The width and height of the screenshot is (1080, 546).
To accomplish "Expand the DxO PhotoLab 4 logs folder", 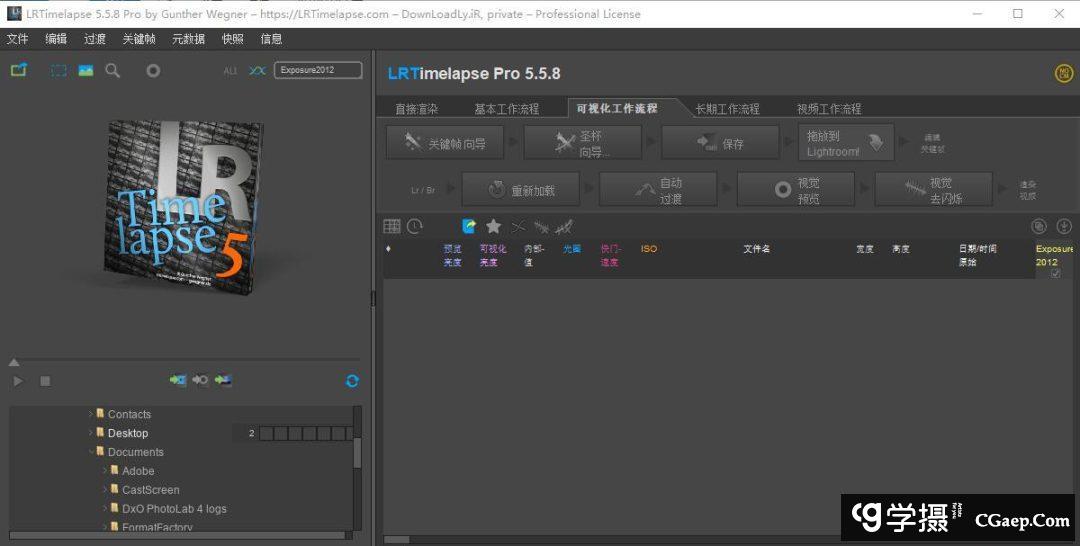I will 105,508.
